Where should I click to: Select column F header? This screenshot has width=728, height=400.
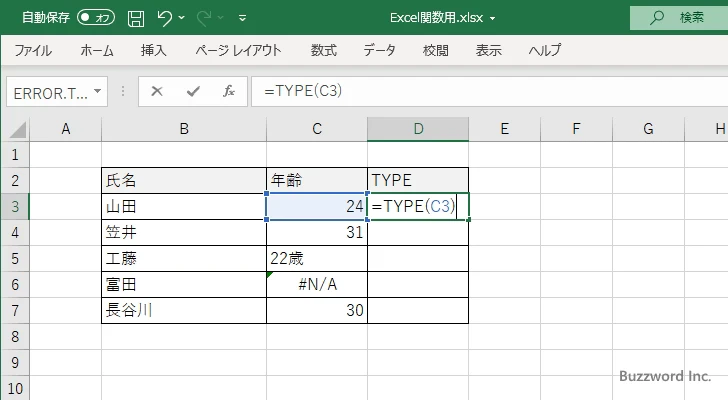click(x=576, y=129)
